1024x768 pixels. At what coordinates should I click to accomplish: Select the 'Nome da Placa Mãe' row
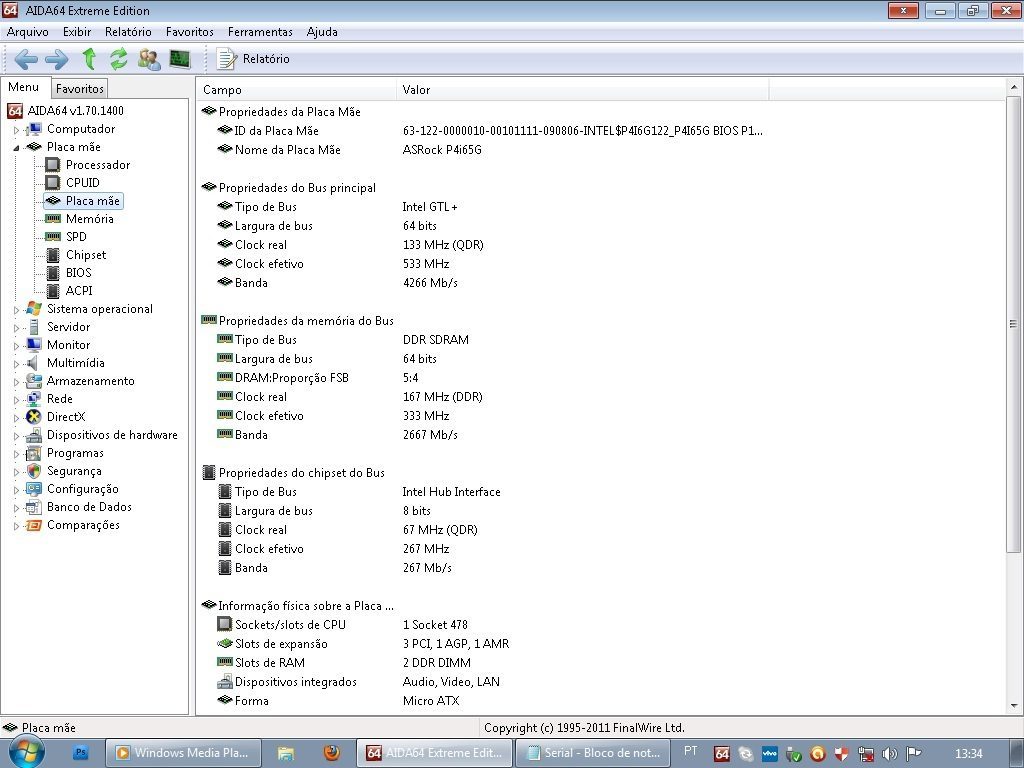click(287, 150)
